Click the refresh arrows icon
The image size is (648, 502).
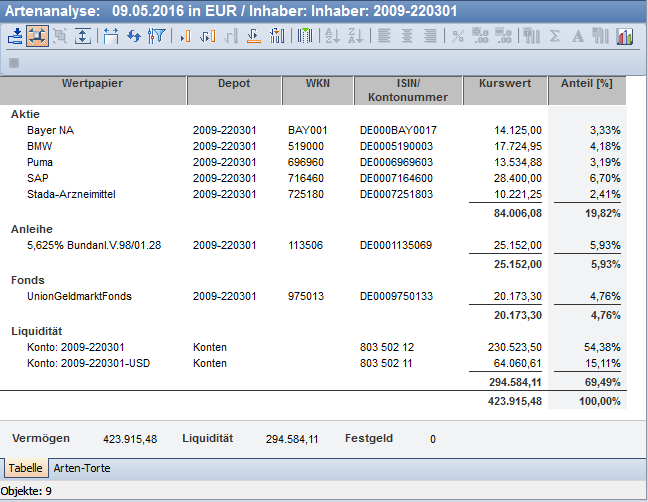[133, 36]
